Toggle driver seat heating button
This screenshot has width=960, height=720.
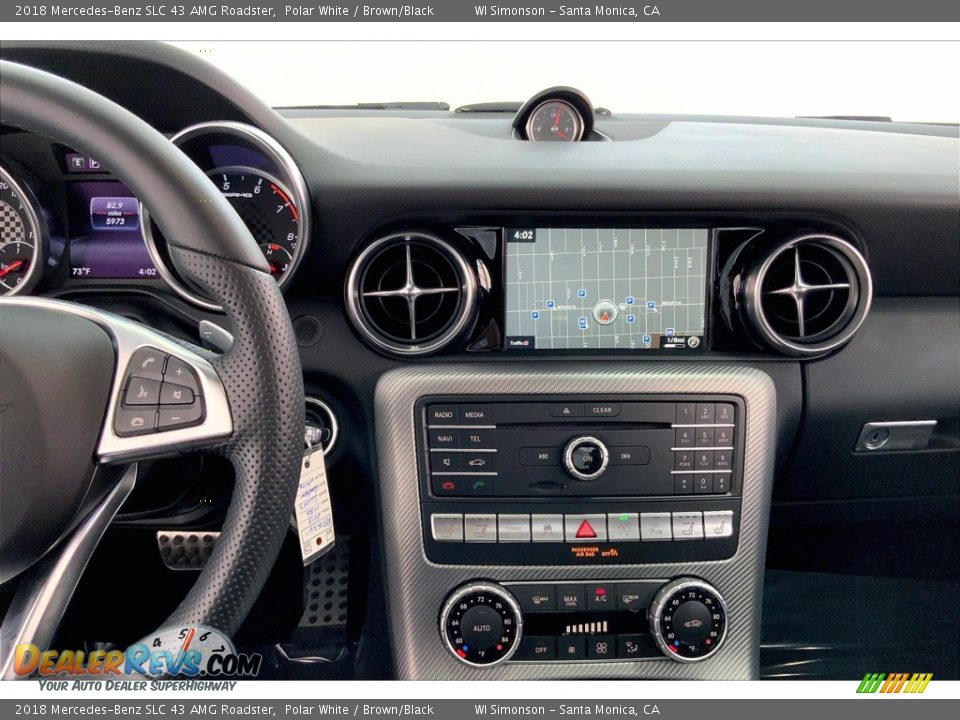(x=448, y=528)
